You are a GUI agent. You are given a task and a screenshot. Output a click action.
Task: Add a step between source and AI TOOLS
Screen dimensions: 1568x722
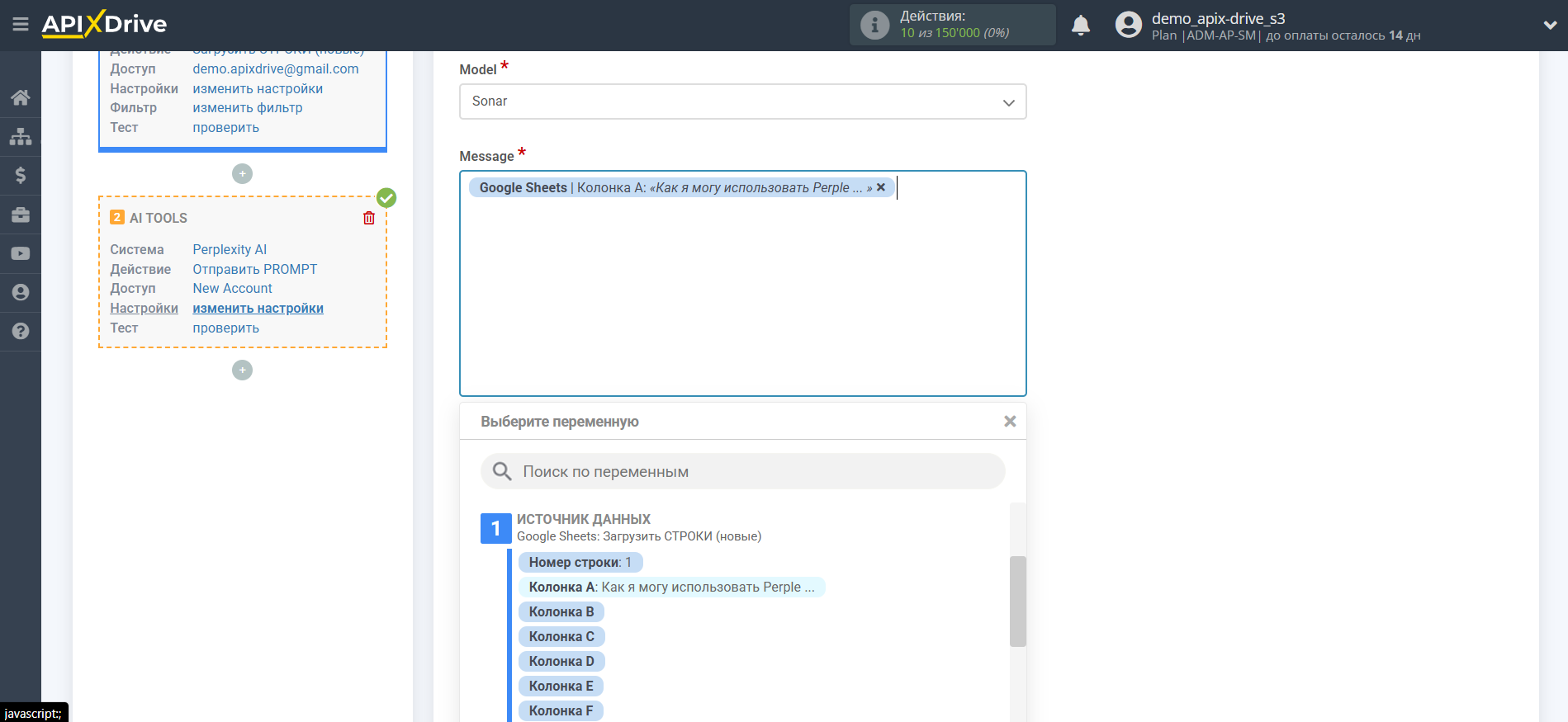click(x=242, y=173)
